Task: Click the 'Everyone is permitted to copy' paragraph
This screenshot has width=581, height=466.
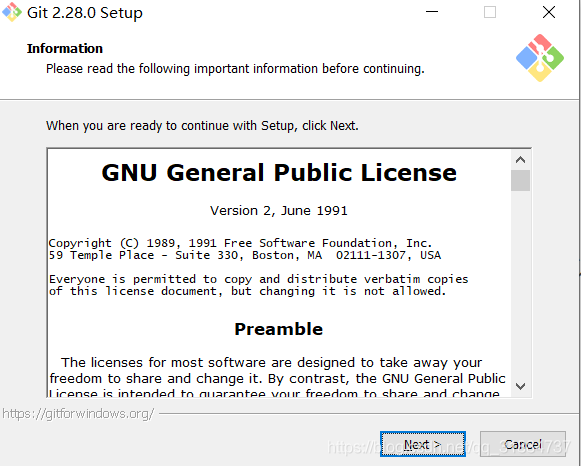Action: pos(259,285)
